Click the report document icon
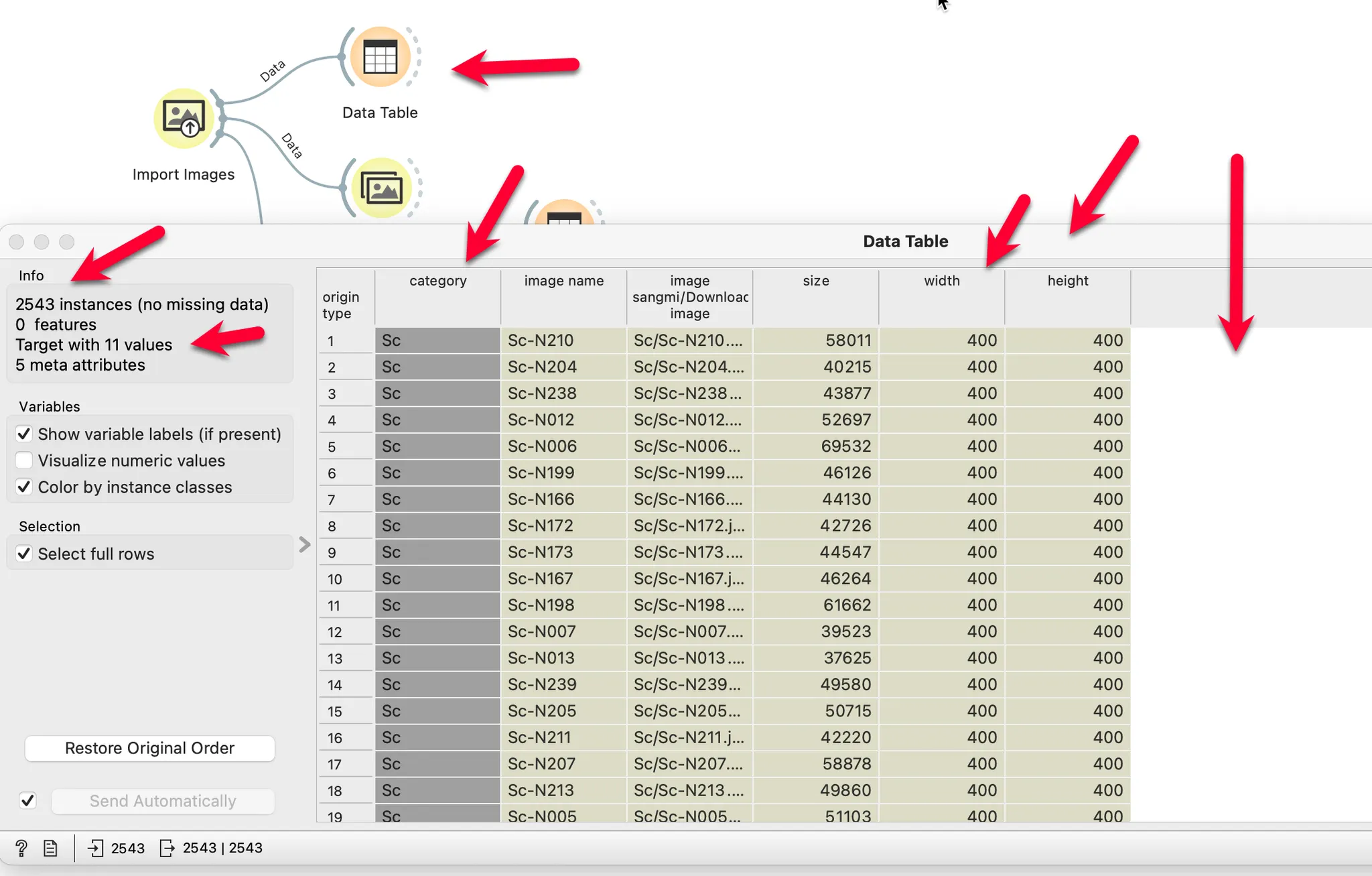Image resolution: width=1372 pixels, height=876 pixels. pyautogui.click(x=51, y=849)
